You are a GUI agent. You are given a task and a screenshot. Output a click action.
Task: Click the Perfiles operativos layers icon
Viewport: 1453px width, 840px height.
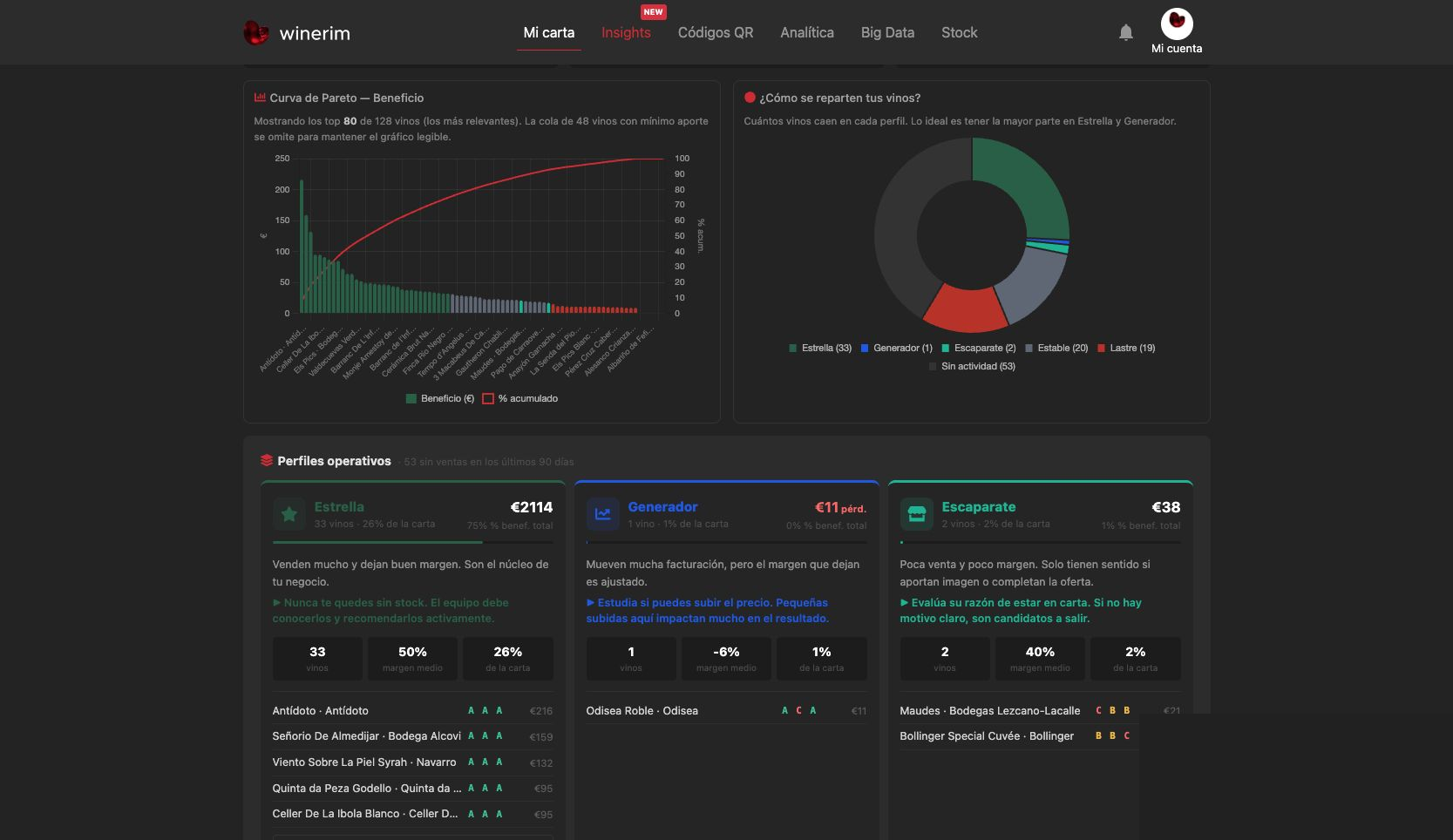[x=267, y=461]
